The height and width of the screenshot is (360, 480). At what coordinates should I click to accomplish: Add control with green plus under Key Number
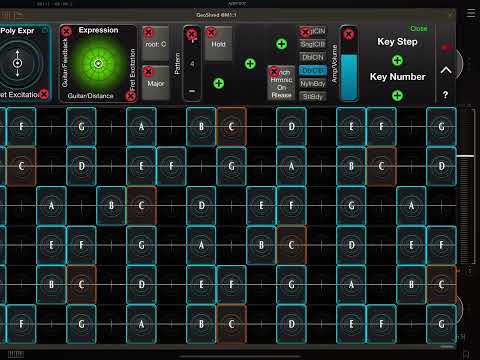[397, 96]
